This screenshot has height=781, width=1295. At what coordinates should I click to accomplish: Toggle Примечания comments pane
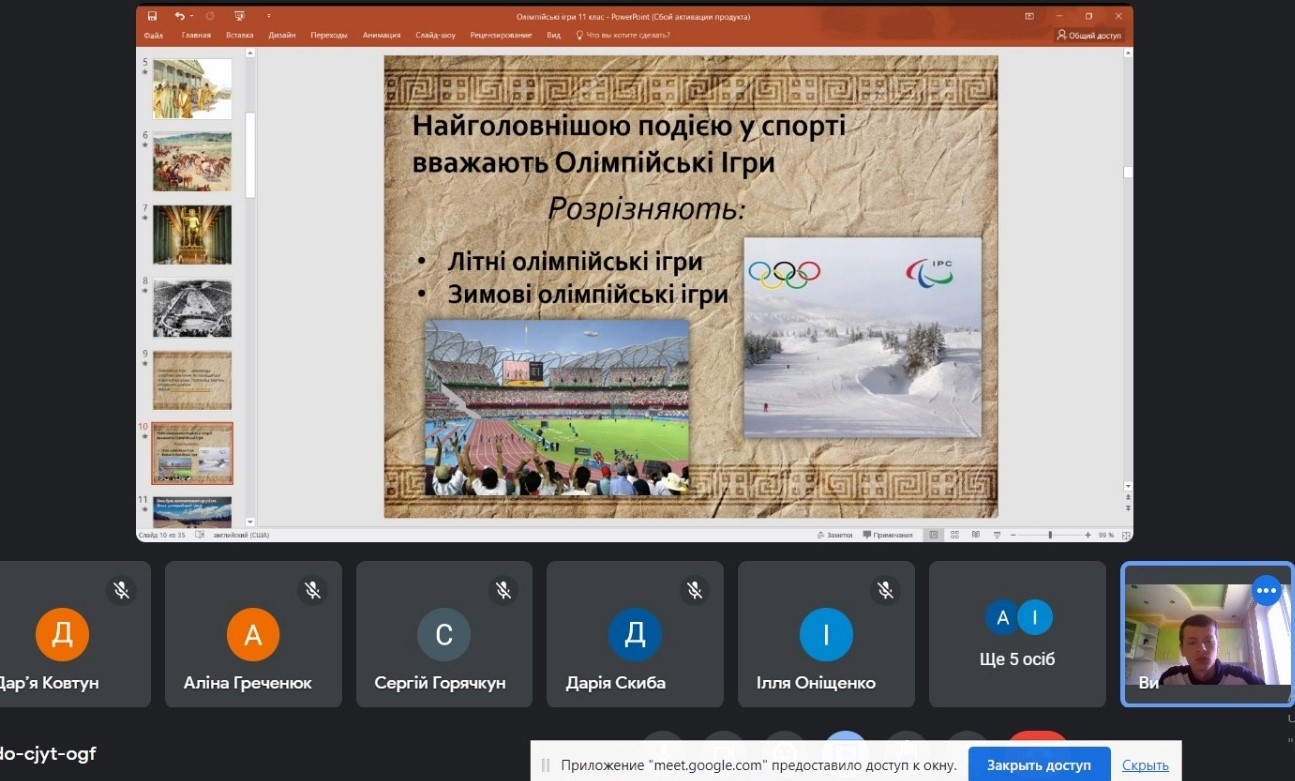[887, 535]
